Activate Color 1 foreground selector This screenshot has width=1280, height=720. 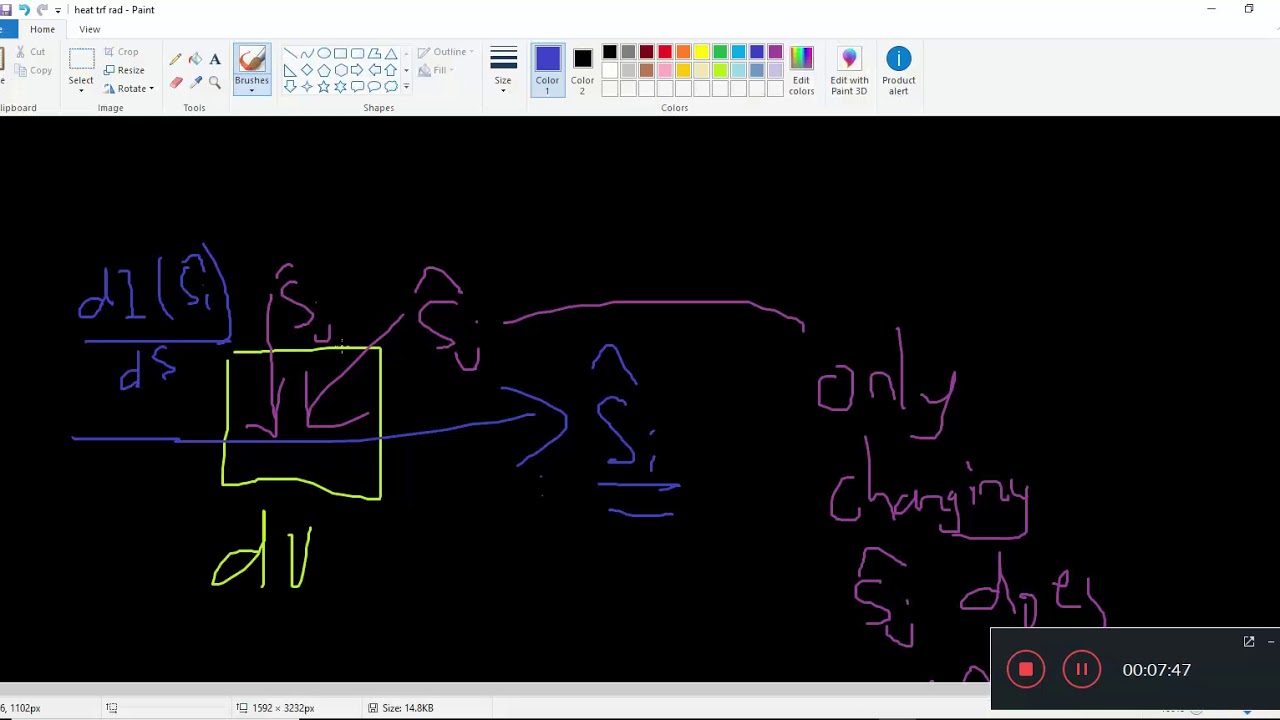tap(547, 70)
